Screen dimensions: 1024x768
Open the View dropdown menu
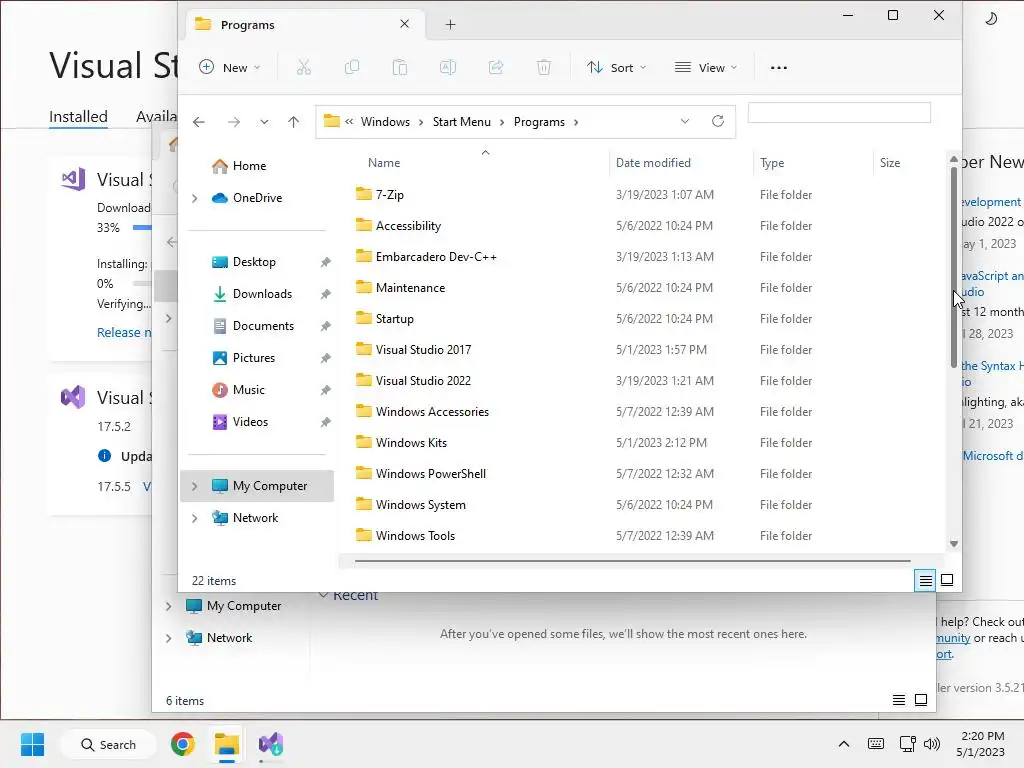coord(706,67)
